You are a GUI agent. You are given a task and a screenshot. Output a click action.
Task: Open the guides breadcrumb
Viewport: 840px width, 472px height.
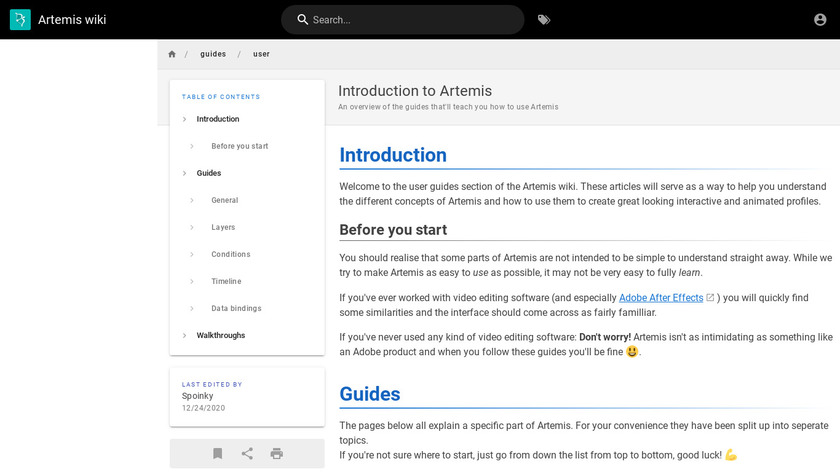213,54
